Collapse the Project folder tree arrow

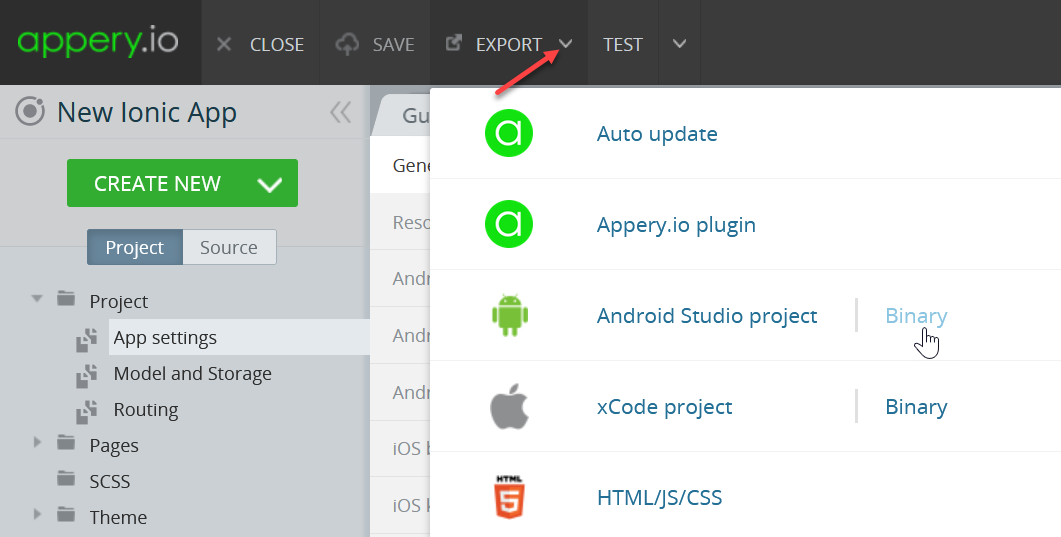(x=37, y=298)
